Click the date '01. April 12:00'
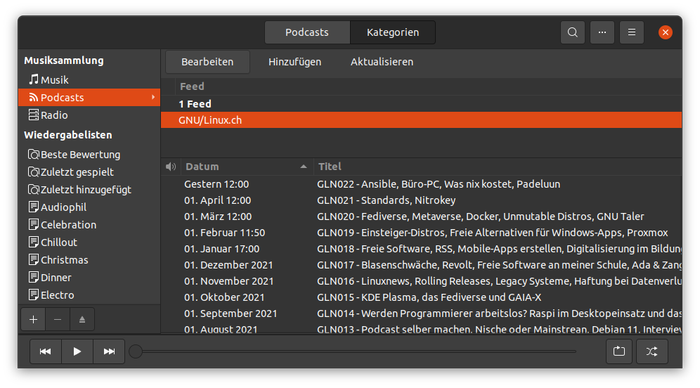700x388 pixels. (x=217, y=200)
